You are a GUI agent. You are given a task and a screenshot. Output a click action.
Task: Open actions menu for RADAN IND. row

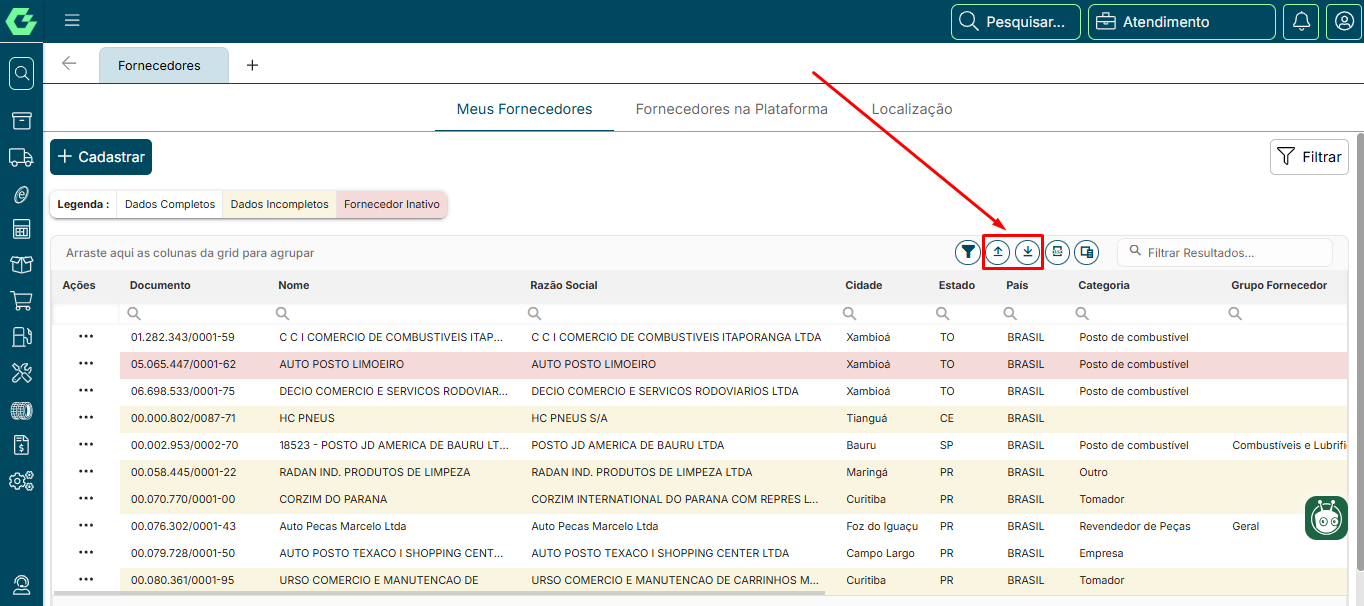coord(86,472)
